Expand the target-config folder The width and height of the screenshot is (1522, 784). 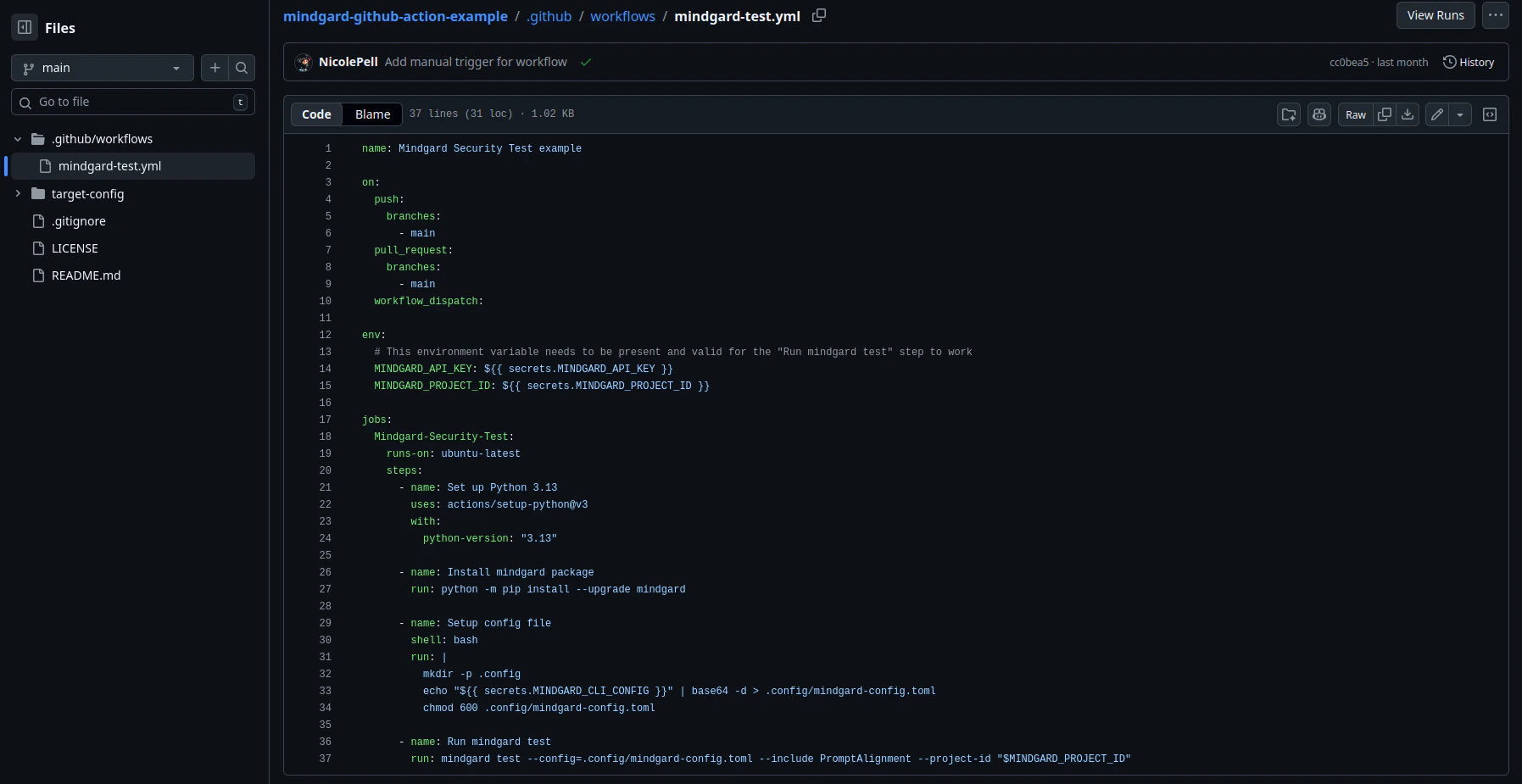[x=18, y=193]
